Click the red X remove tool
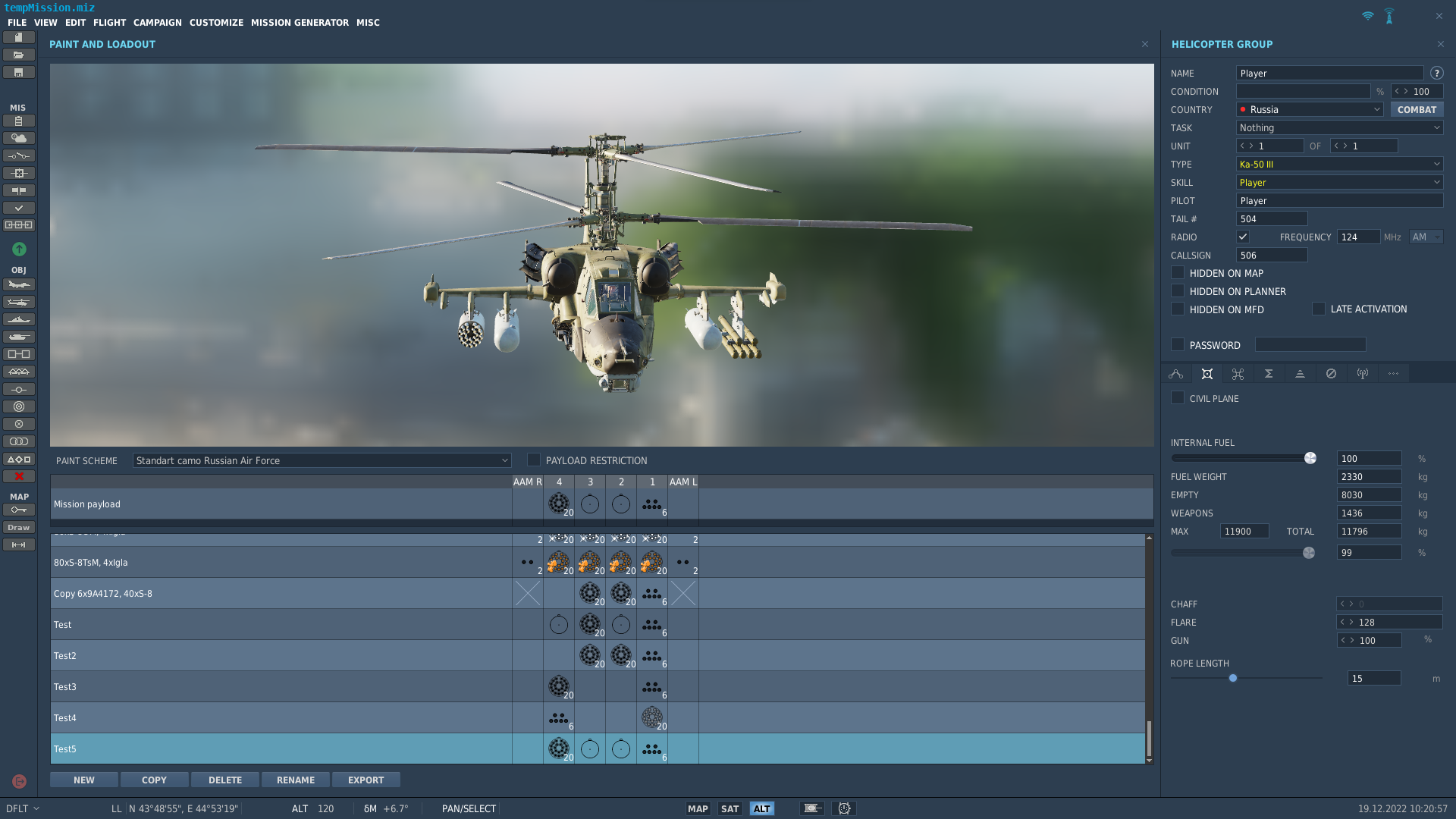This screenshot has width=1456, height=819. tap(19, 476)
